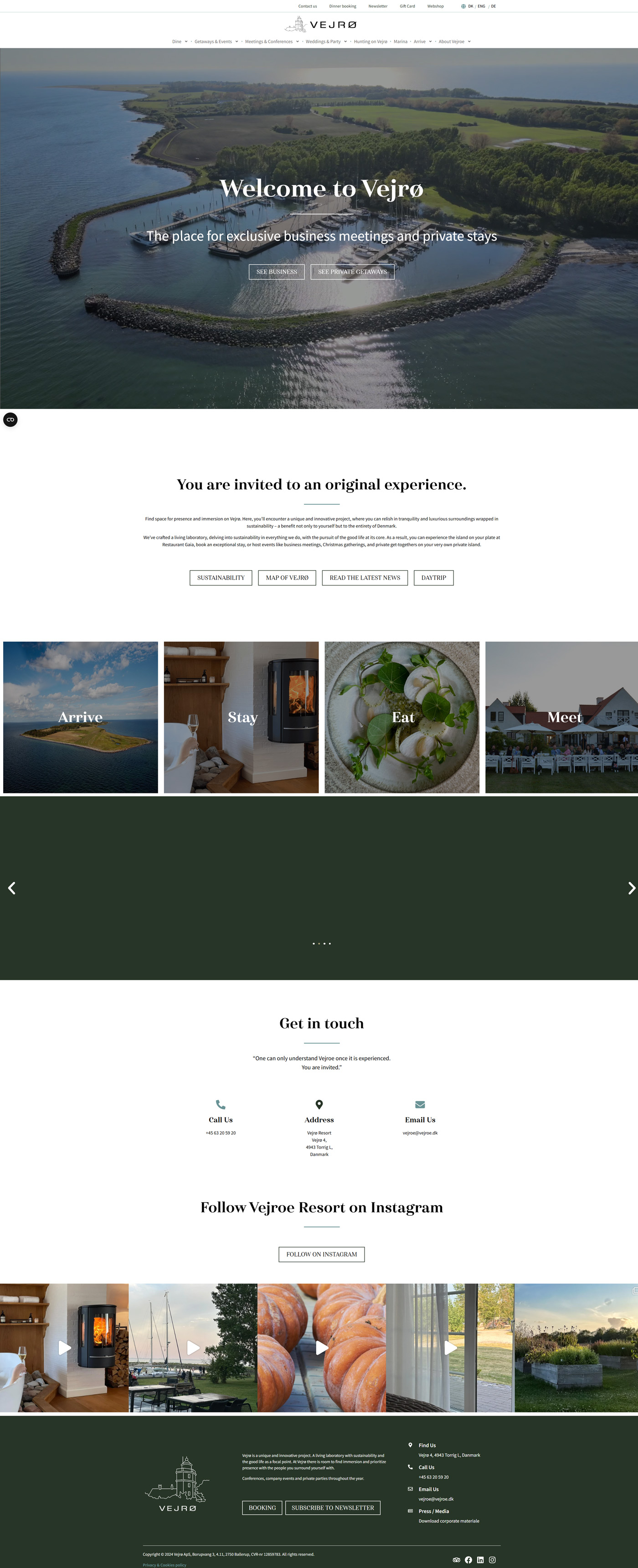This screenshot has height=1568, width=638.
Task: Select the second carousel pagination dot
Action: tap(319, 943)
